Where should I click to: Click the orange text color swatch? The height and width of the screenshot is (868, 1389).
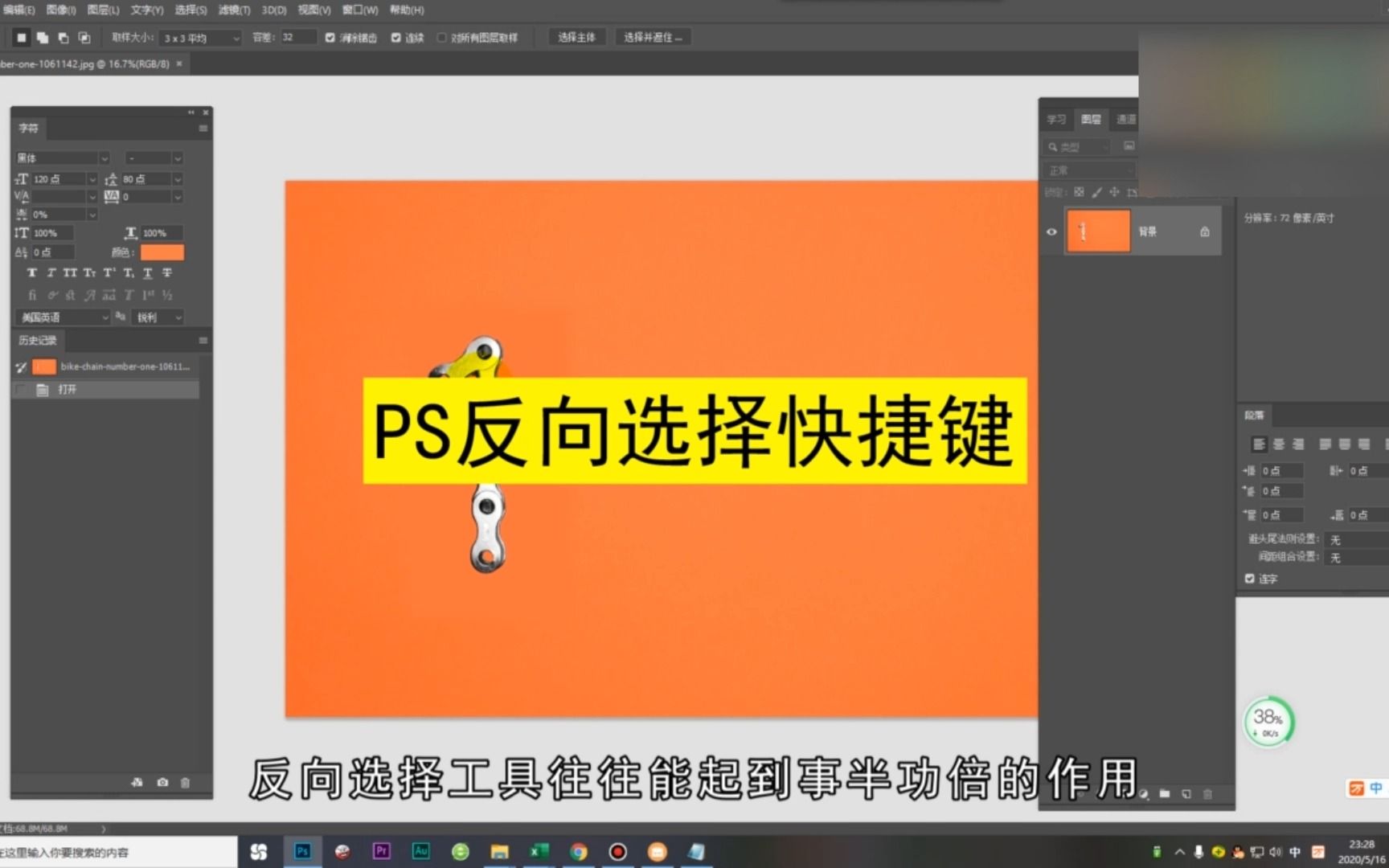[x=163, y=252]
